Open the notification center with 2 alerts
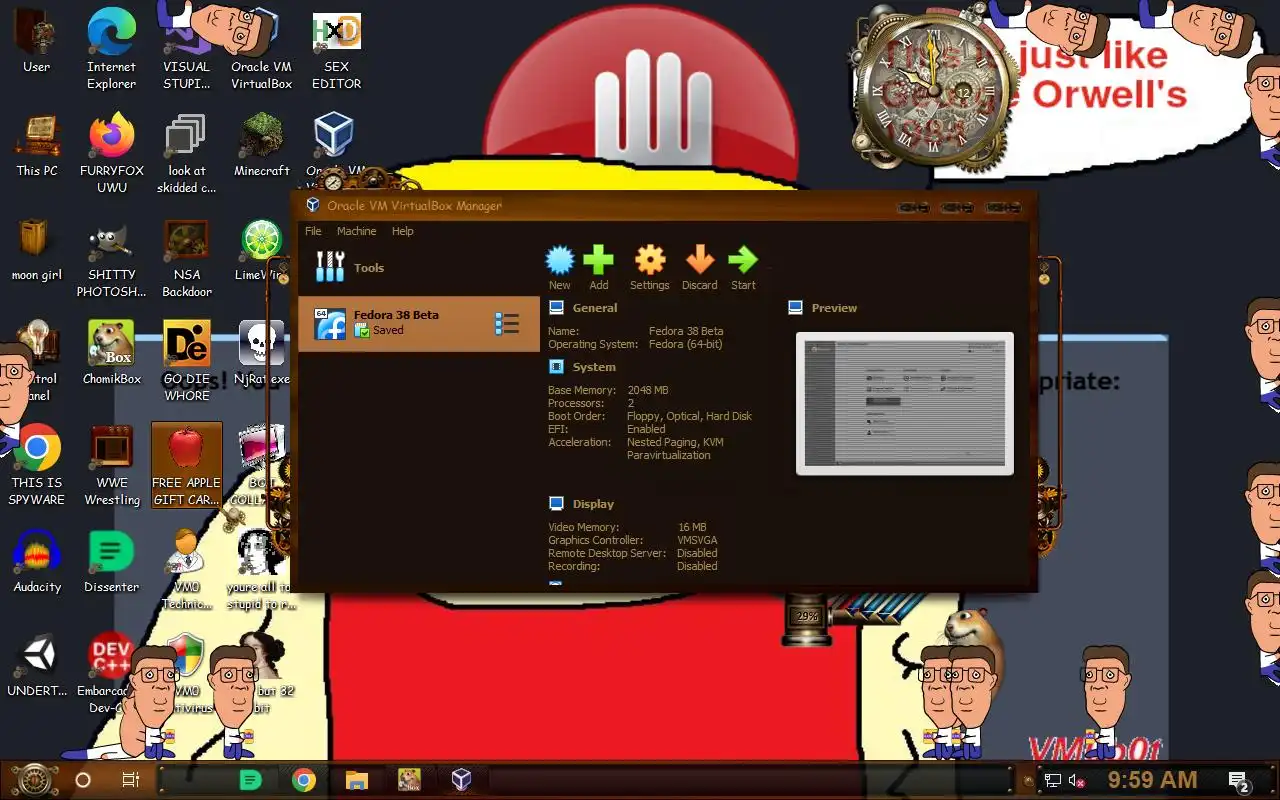This screenshot has width=1280, height=800. 1238,781
